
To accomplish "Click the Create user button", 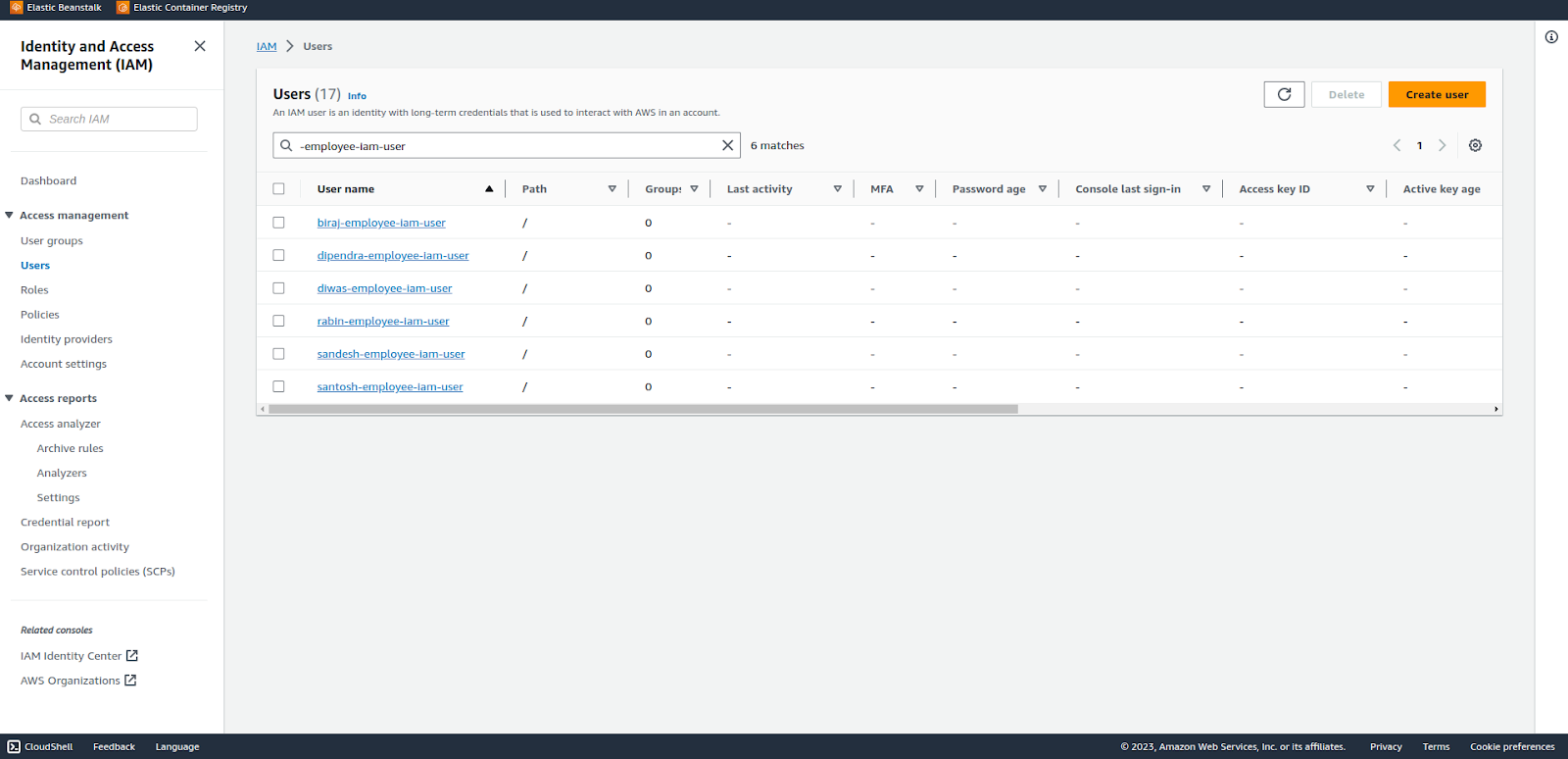I will point(1437,94).
